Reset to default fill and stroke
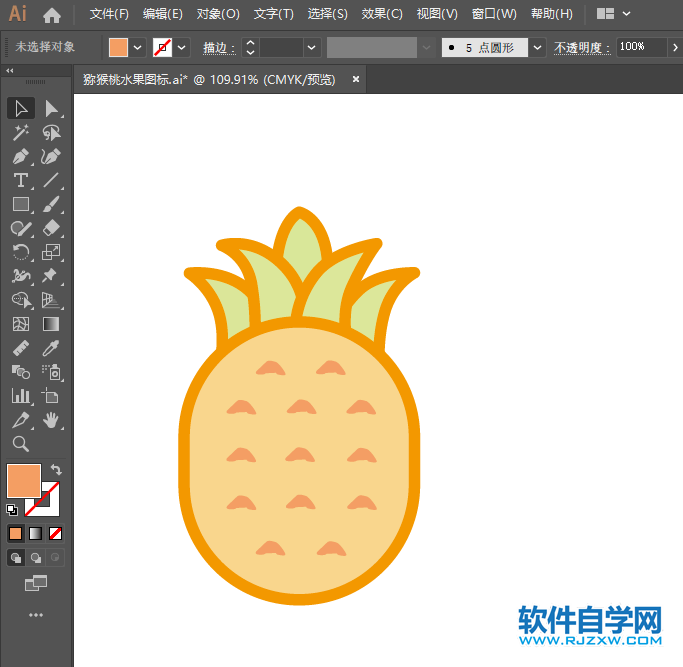This screenshot has width=683, height=667. [12, 509]
